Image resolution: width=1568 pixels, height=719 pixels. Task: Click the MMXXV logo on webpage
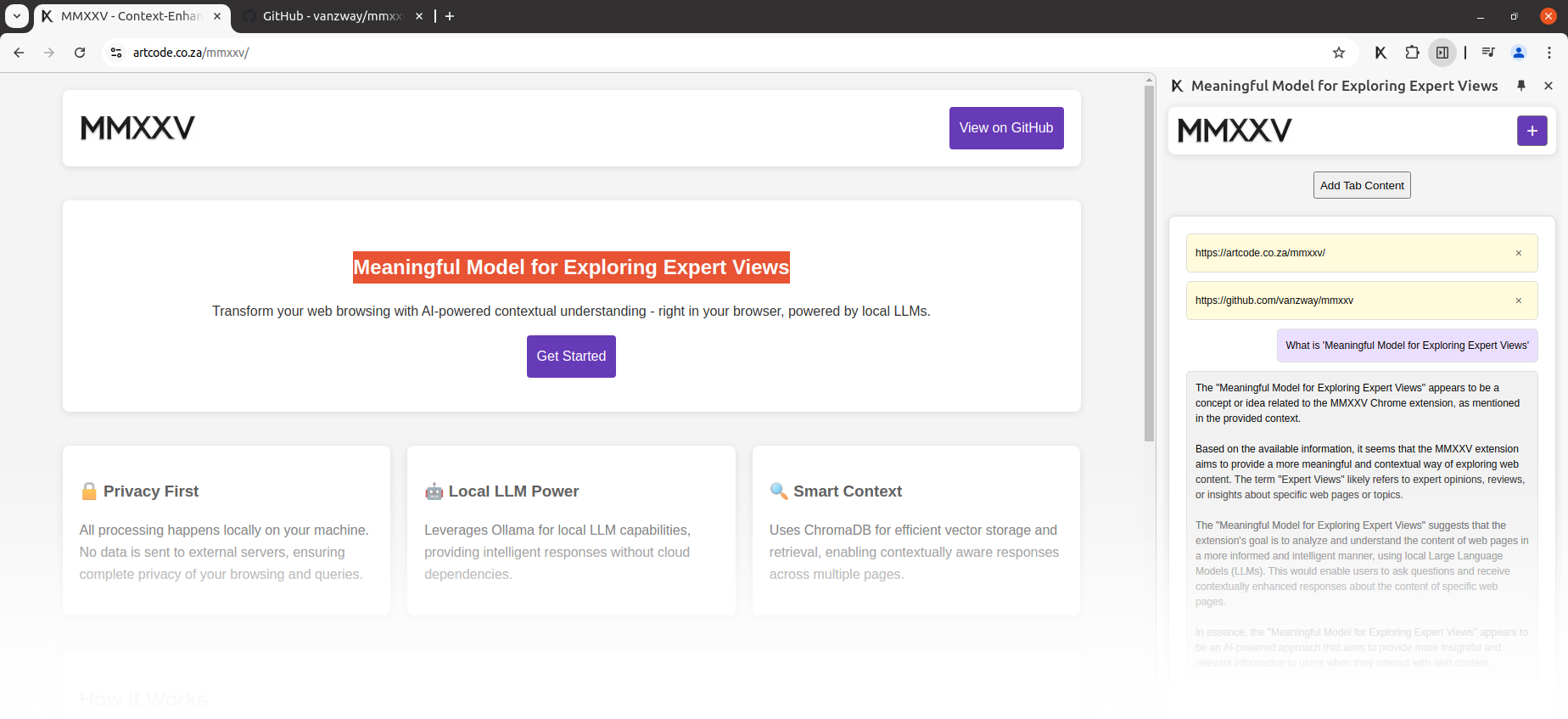(137, 128)
